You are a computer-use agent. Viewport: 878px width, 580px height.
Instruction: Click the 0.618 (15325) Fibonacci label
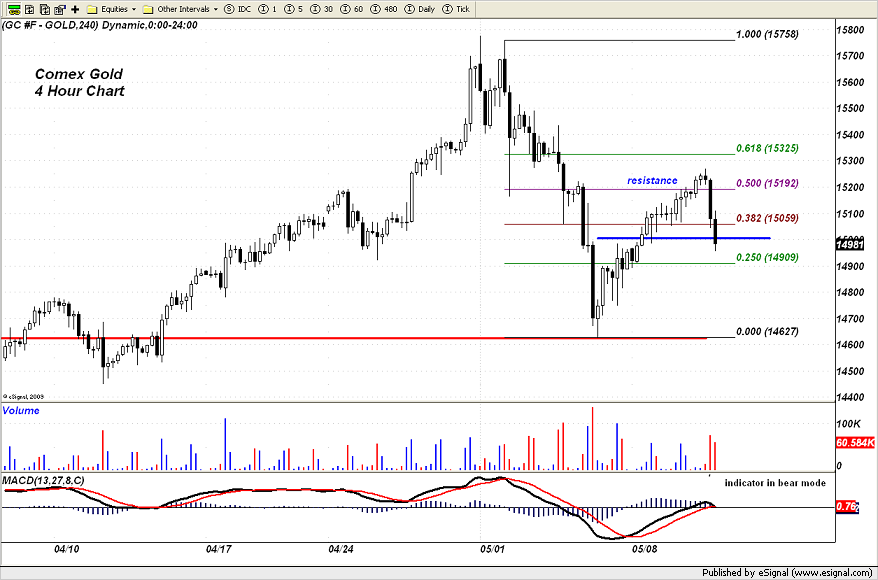point(767,148)
